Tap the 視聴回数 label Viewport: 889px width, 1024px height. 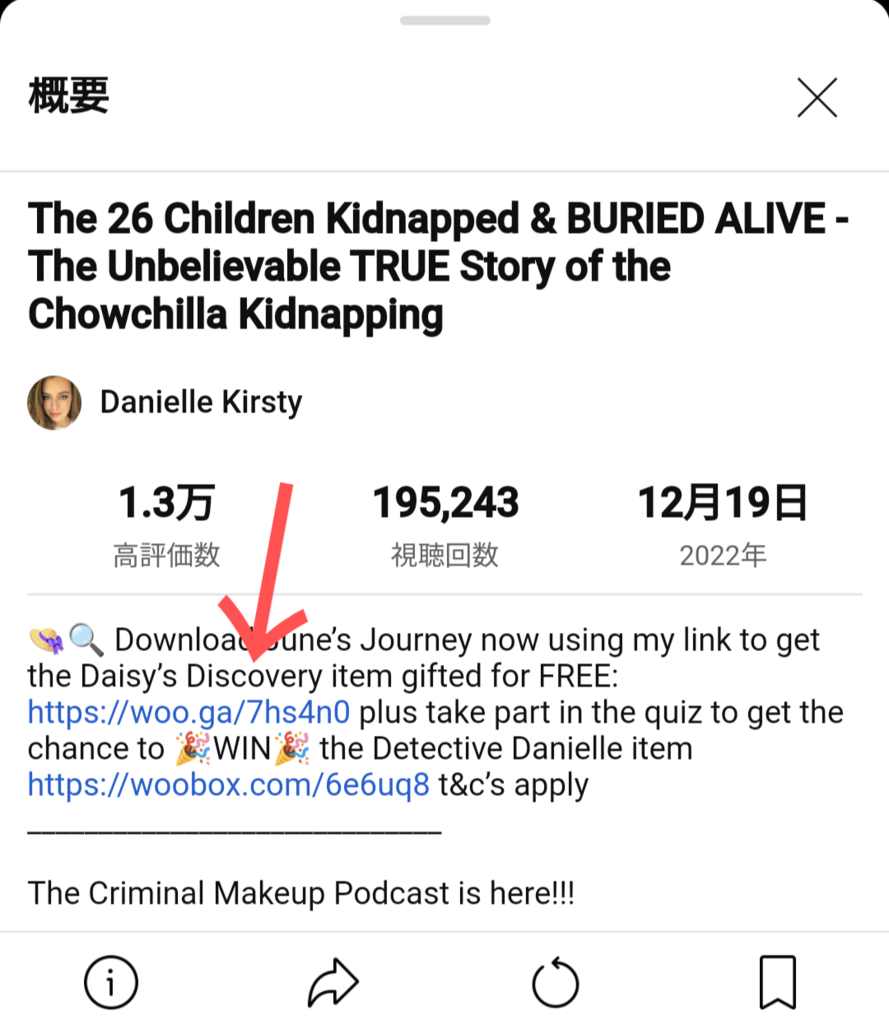pyautogui.click(x=445, y=556)
